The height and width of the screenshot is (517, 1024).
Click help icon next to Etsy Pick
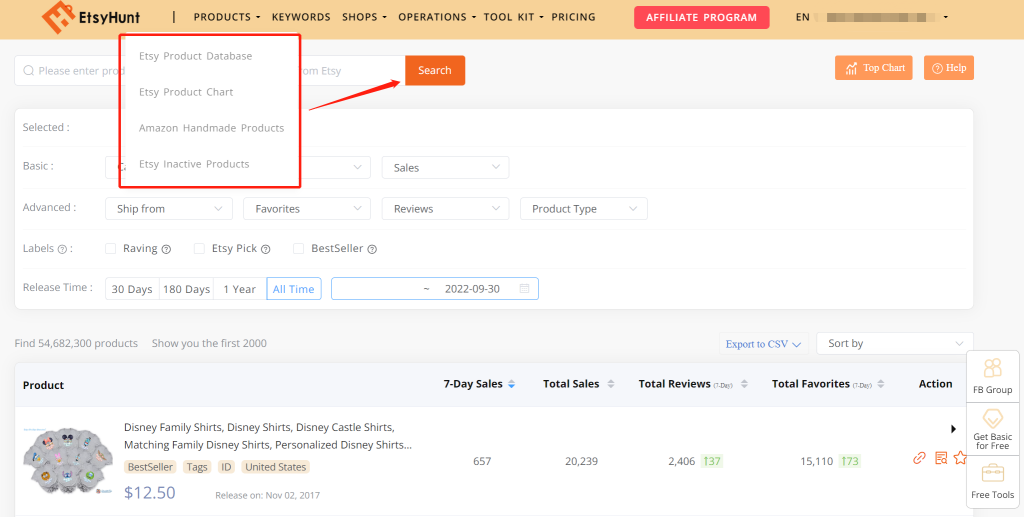[x=266, y=249]
